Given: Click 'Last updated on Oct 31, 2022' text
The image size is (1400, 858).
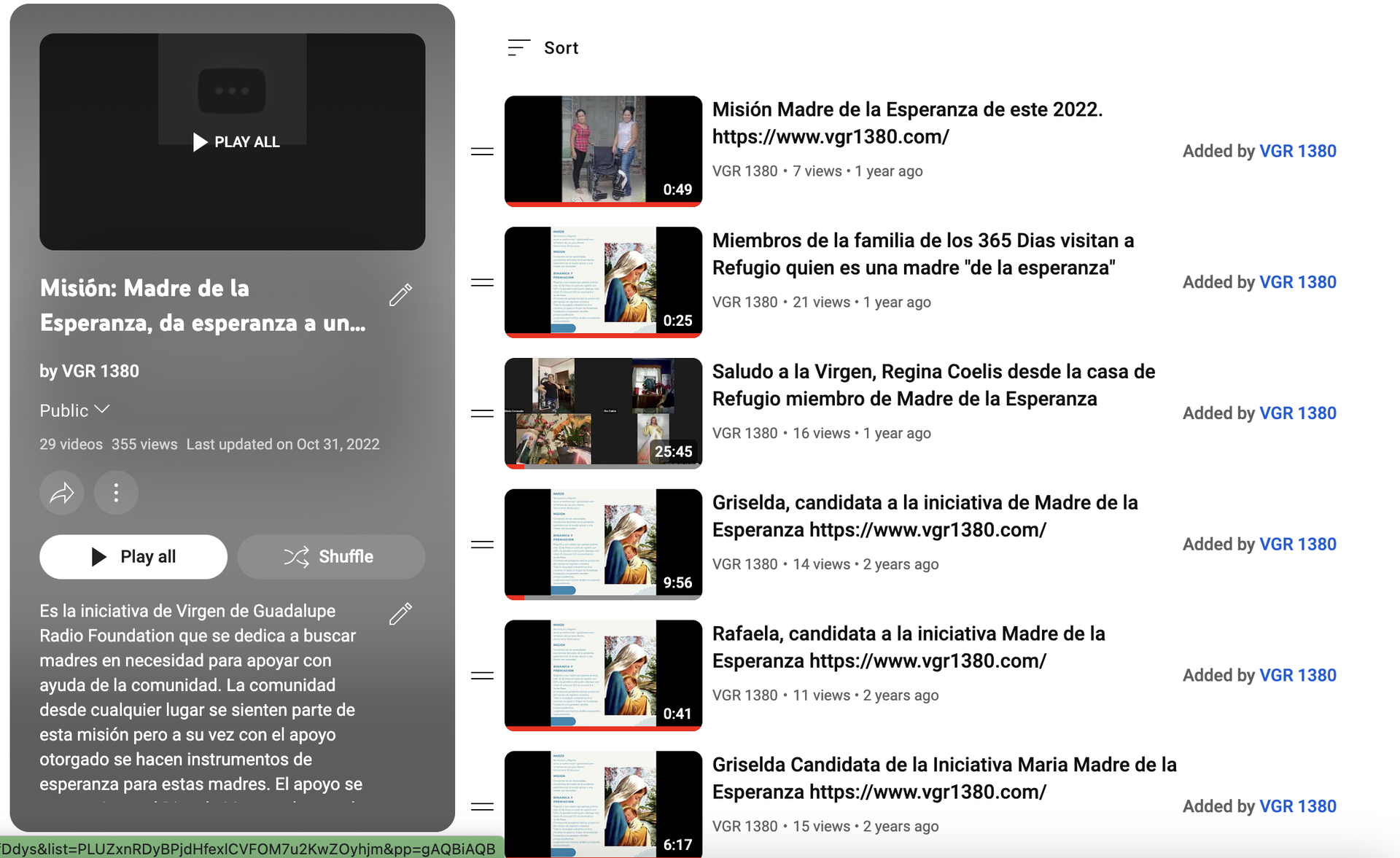Looking at the screenshot, I should [x=283, y=445].
